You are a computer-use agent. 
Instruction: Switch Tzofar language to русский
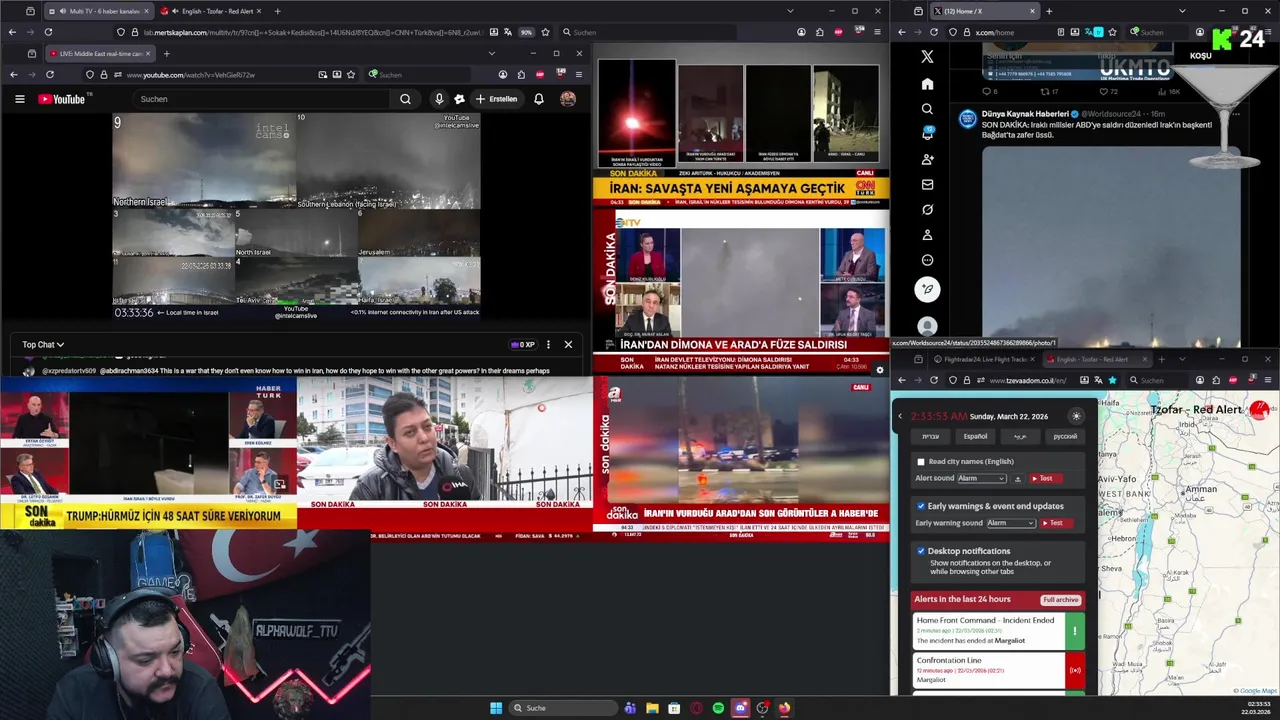click(x=1065, y=436)
